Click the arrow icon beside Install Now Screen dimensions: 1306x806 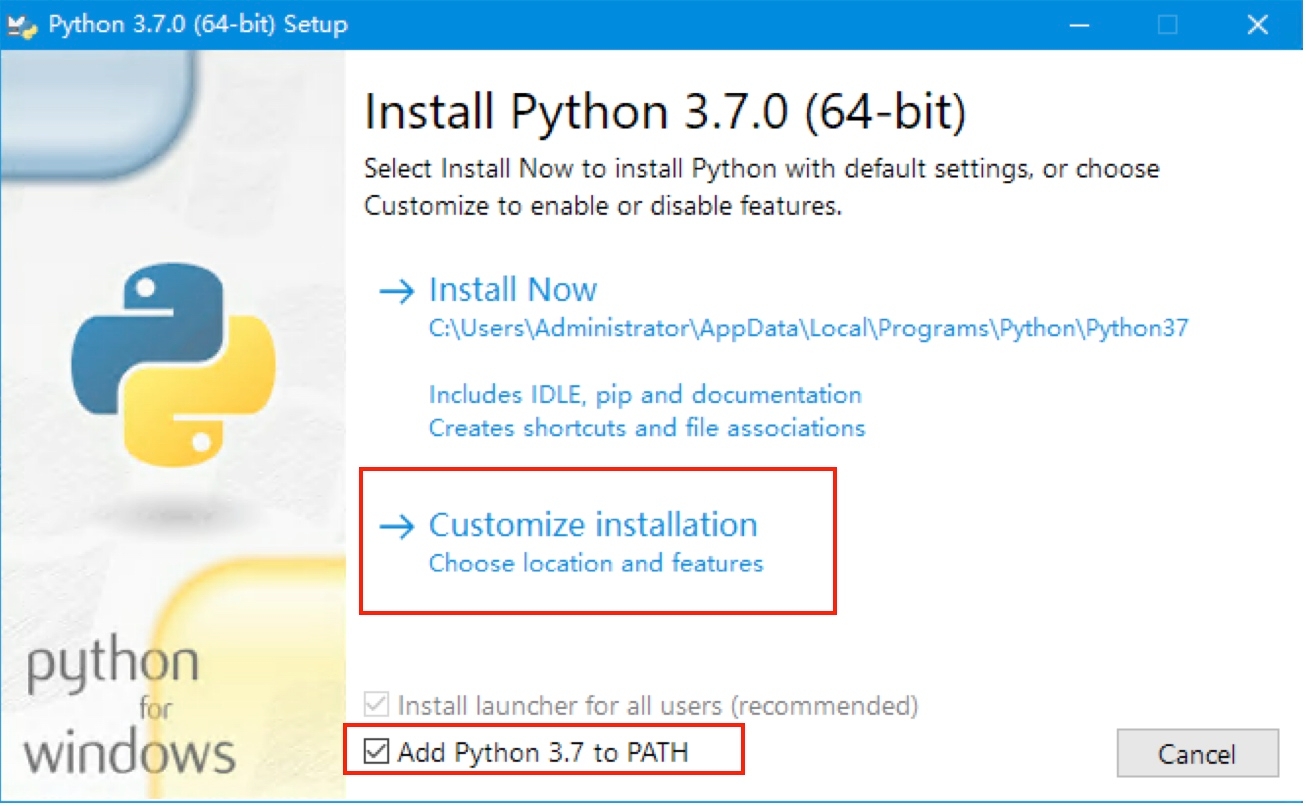397,292
